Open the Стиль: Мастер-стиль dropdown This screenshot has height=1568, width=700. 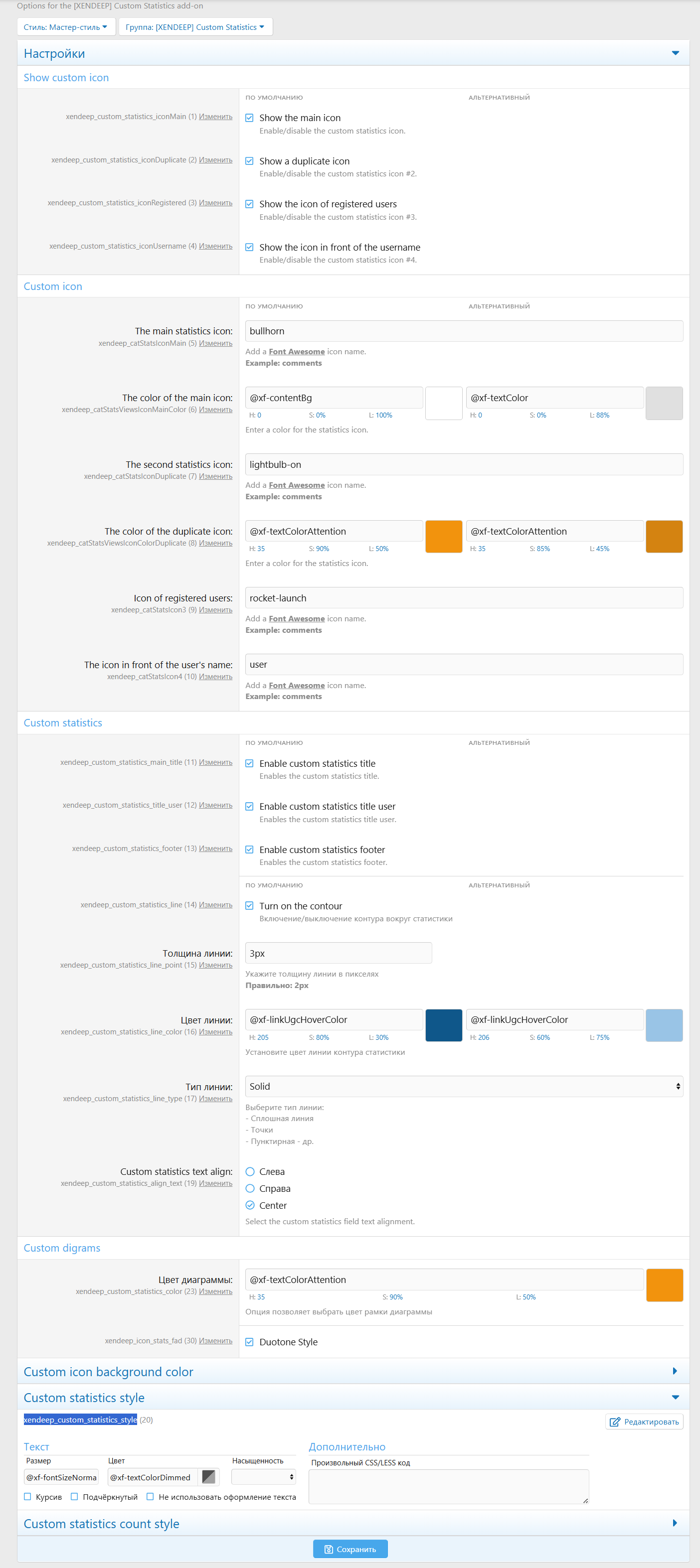[x=66, y=27]
